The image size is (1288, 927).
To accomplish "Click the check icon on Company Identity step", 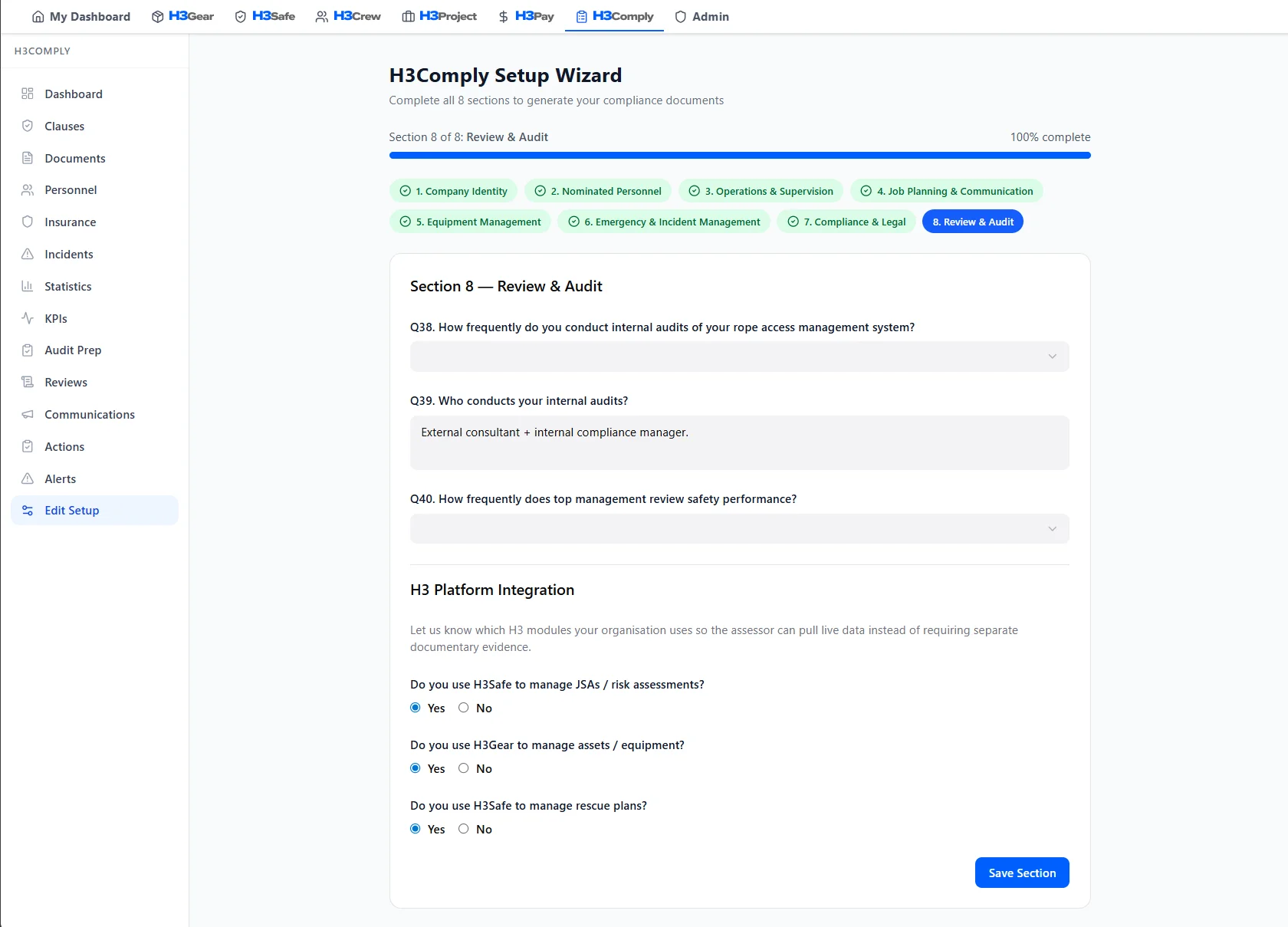I will (405, 191).
